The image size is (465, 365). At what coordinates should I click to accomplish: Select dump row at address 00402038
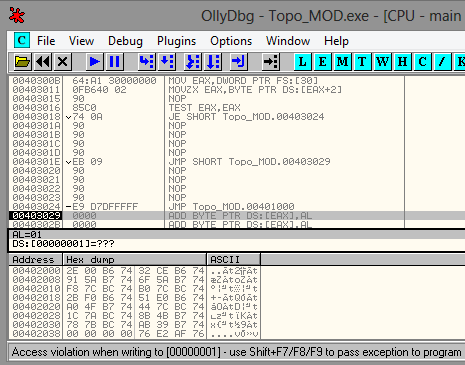[135, 334]
